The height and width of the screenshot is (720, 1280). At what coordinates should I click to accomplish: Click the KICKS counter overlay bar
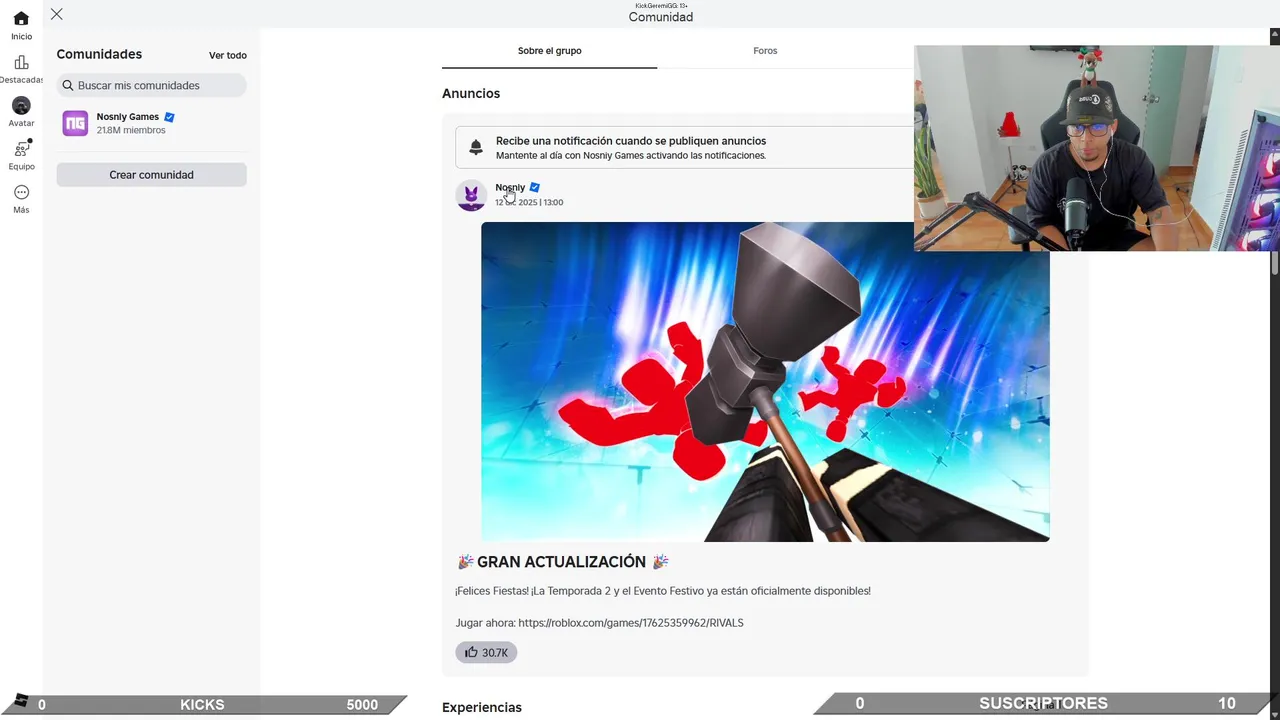click(203, 705)
